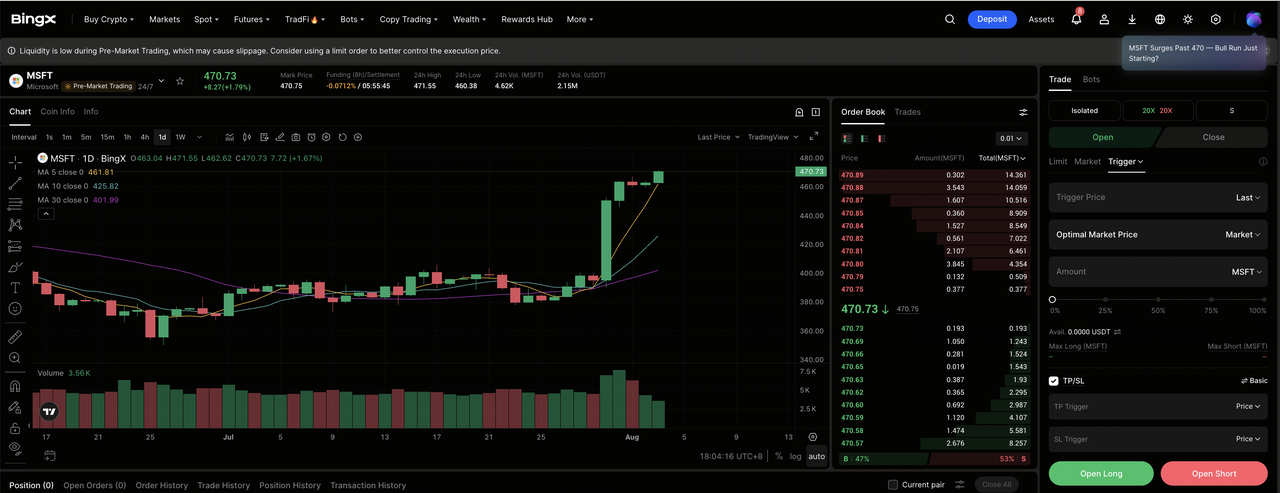
Task: Click the Deposit button
Action: pyautogui.click(x=992, y=19)
